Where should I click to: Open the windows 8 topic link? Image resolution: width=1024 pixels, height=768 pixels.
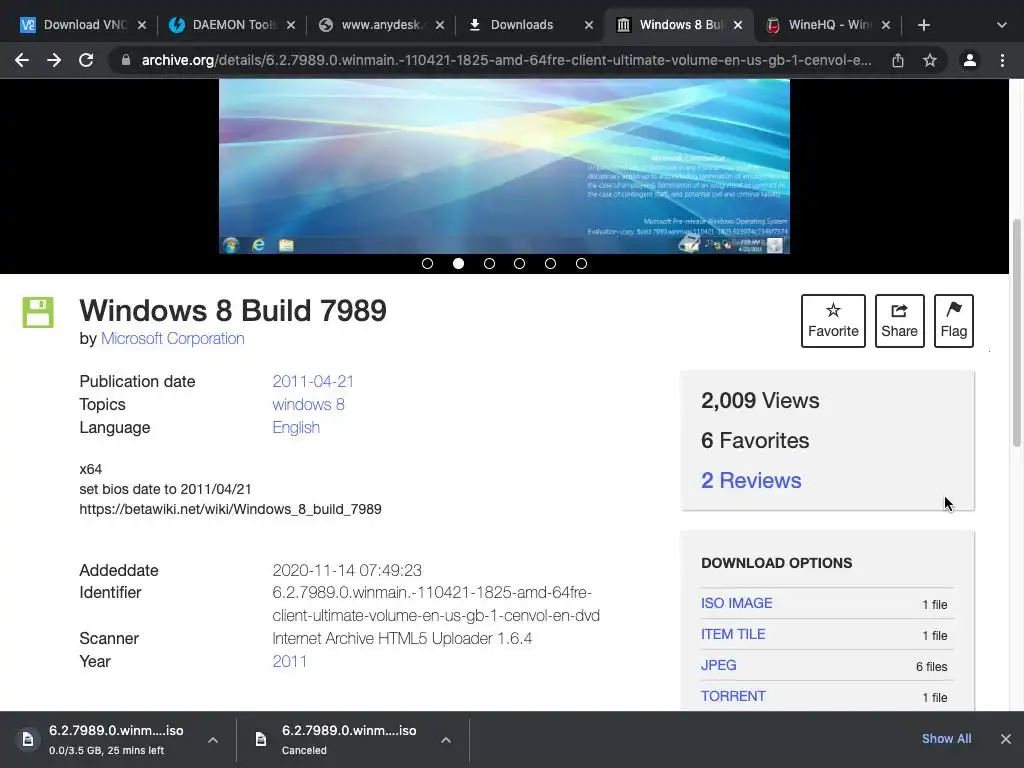click(308, 404)
